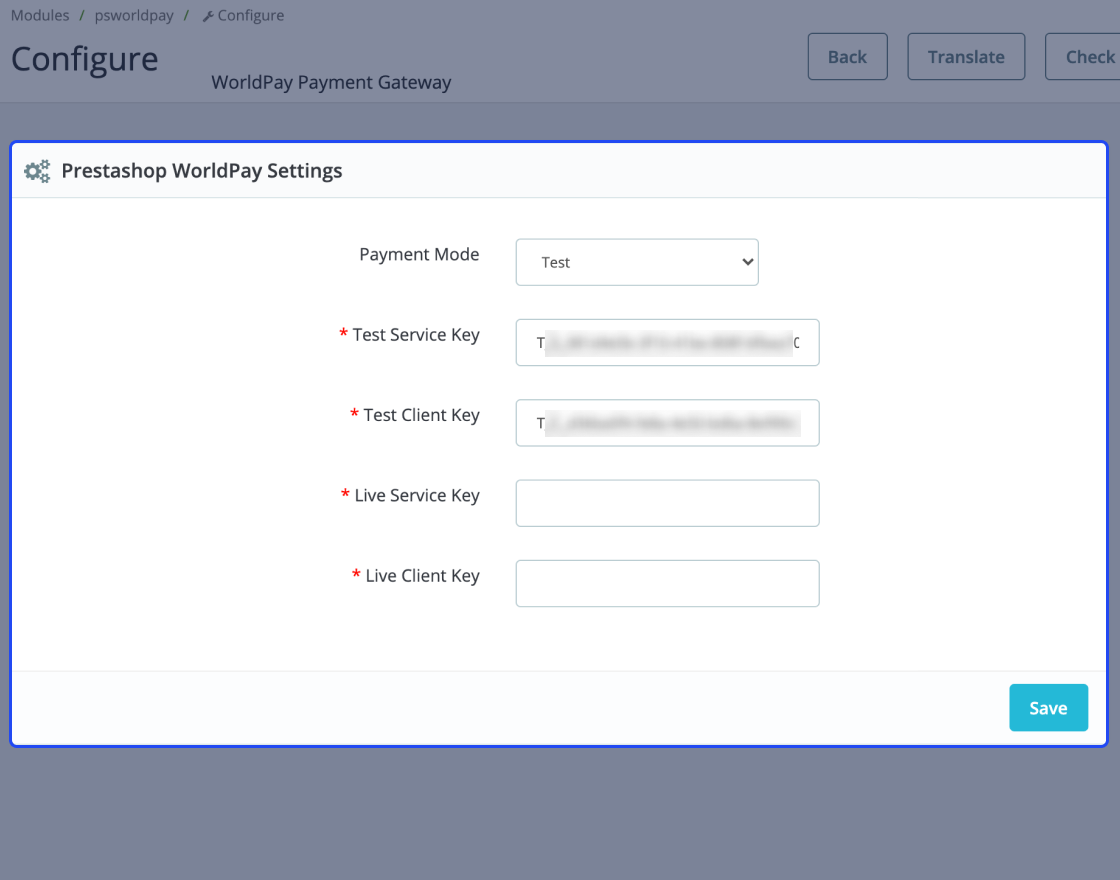Viewport: 1120px width, 880px height.
Task: Click the Configure breadcrumb item
Action: click(x=250, y=14)
